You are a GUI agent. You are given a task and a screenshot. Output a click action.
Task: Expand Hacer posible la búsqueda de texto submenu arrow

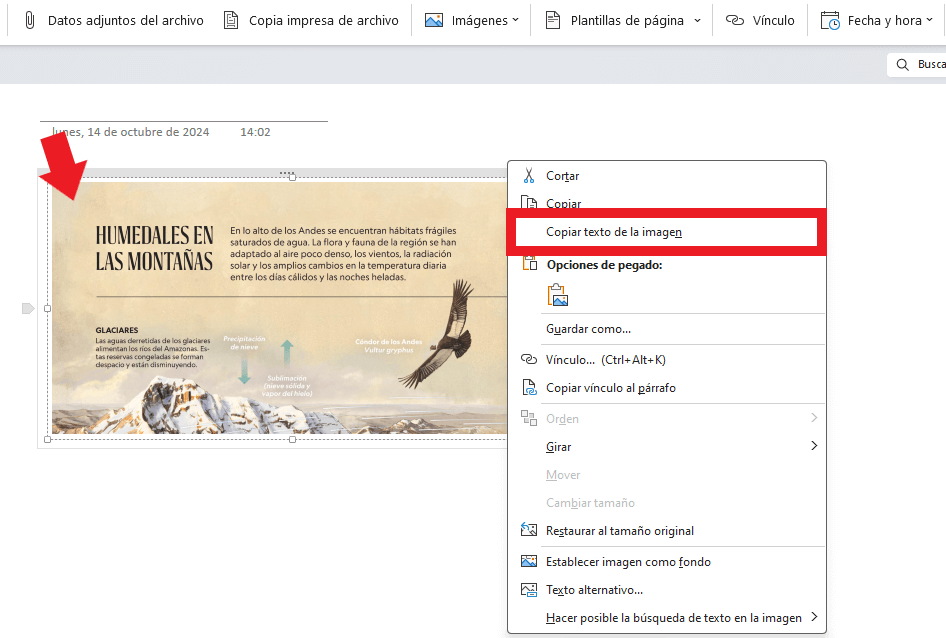pyautogui.click(x=814, y=616)
